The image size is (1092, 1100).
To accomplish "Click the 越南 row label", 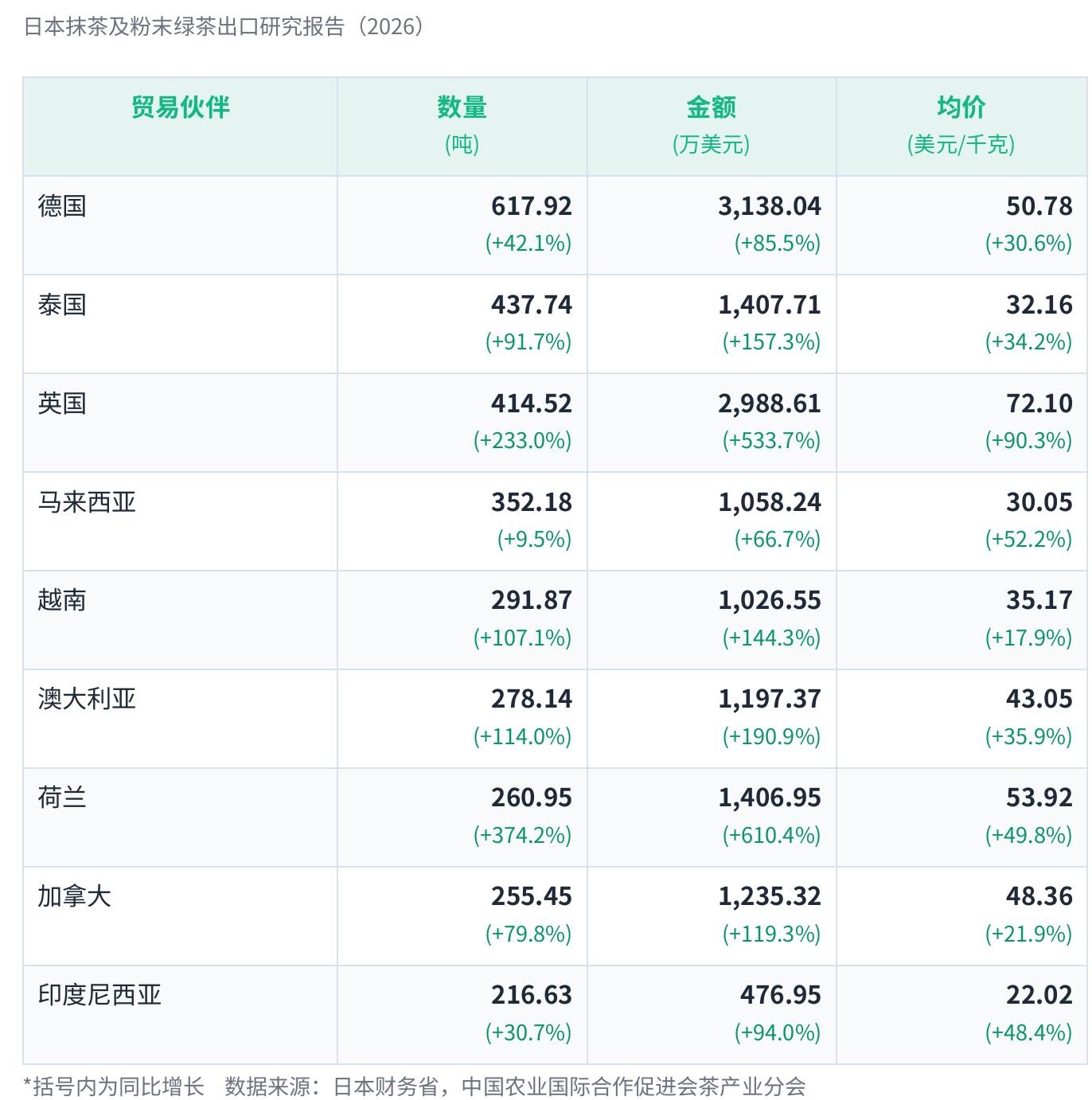I will click(x=62, y=600).
